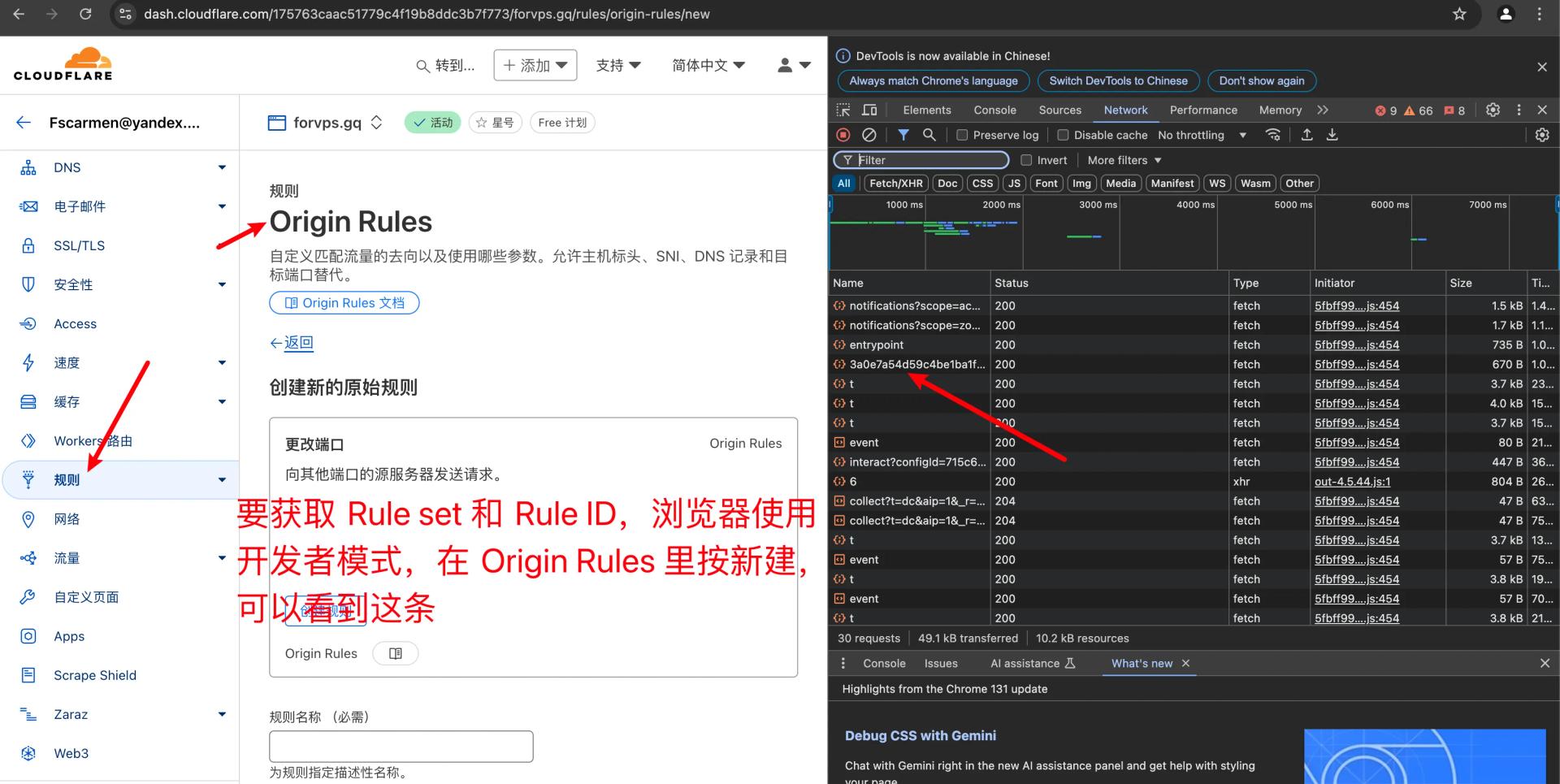Open the user account dropdown in header
1560x784 pixels.
click(x=794, y=65)
